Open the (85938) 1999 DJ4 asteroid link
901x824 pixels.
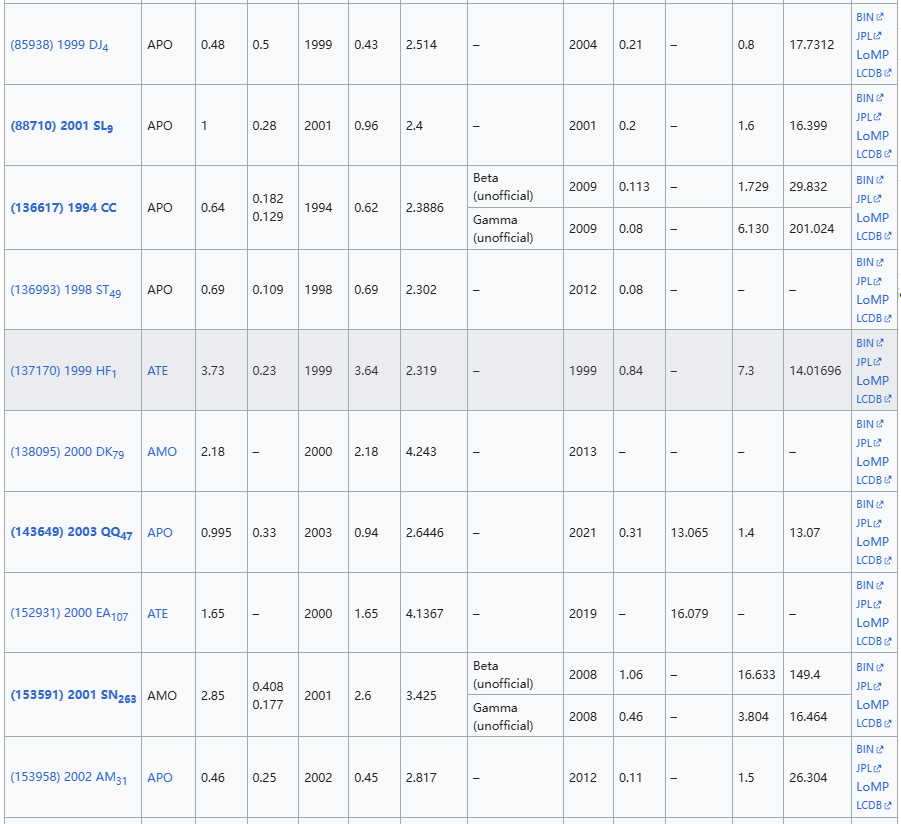point(59,46)
